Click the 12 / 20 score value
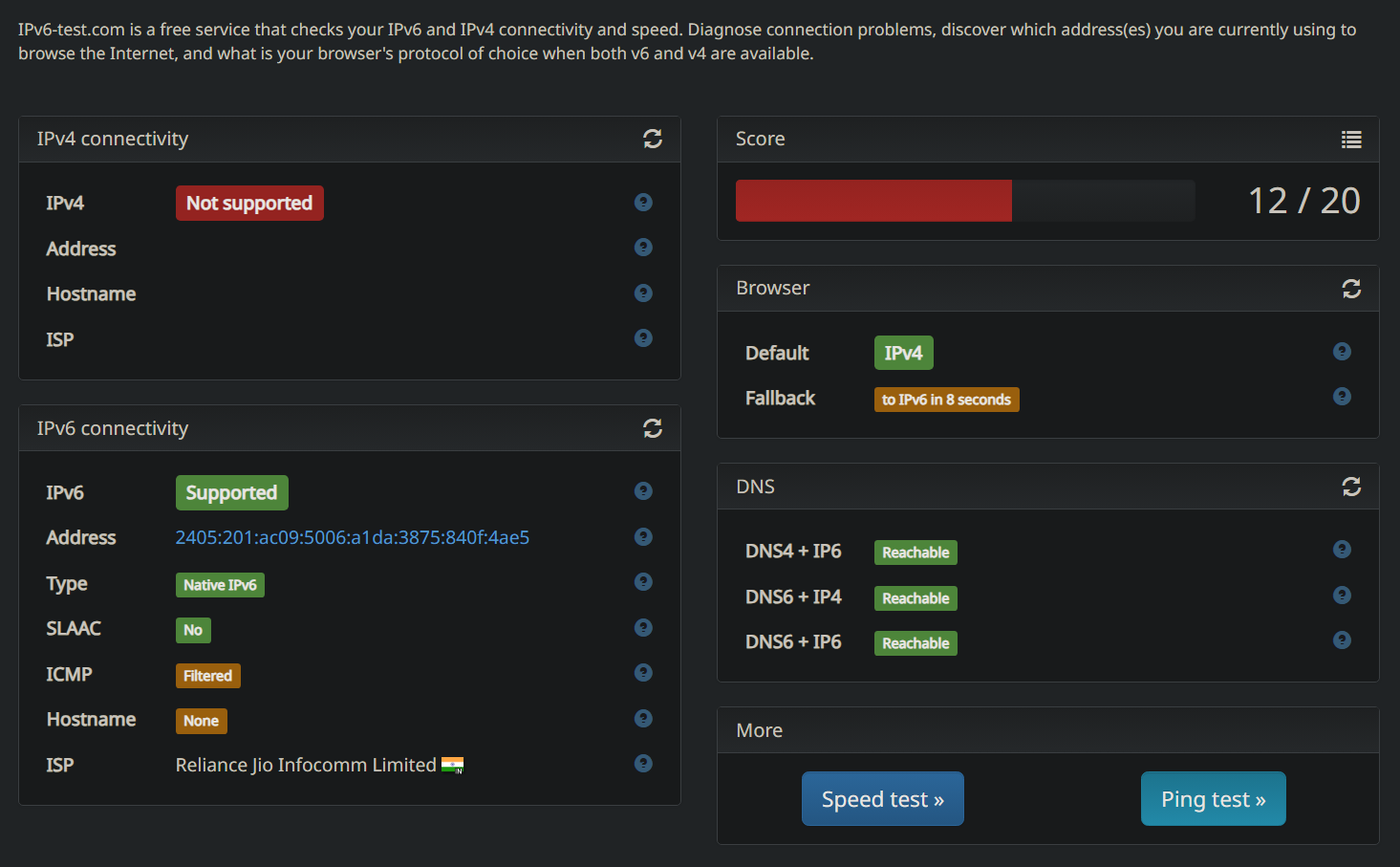 pos(1303,201)
